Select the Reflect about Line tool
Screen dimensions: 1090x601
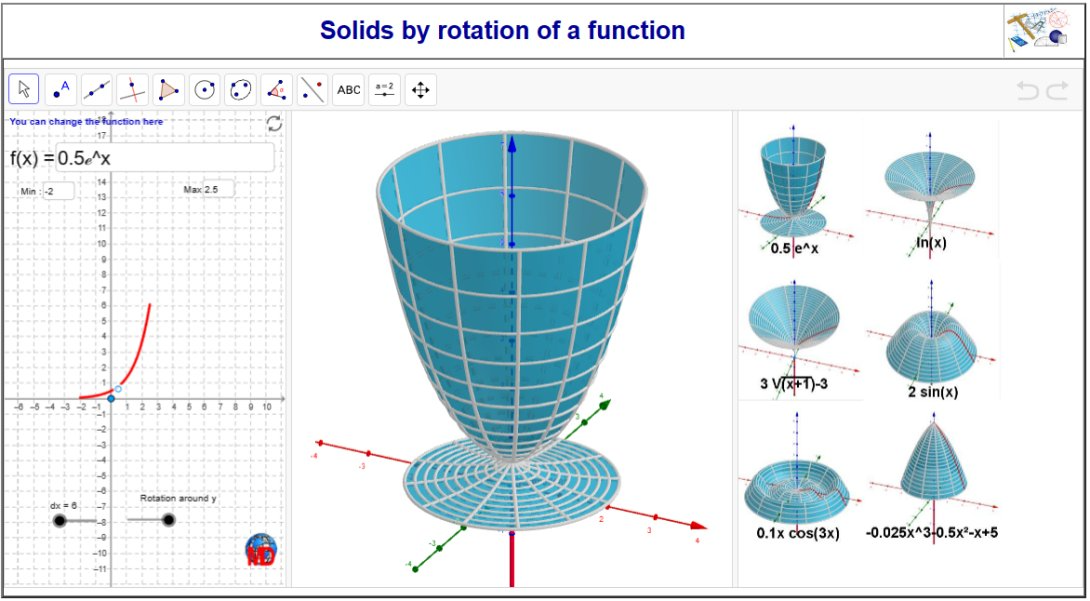[x=311, y=88]
